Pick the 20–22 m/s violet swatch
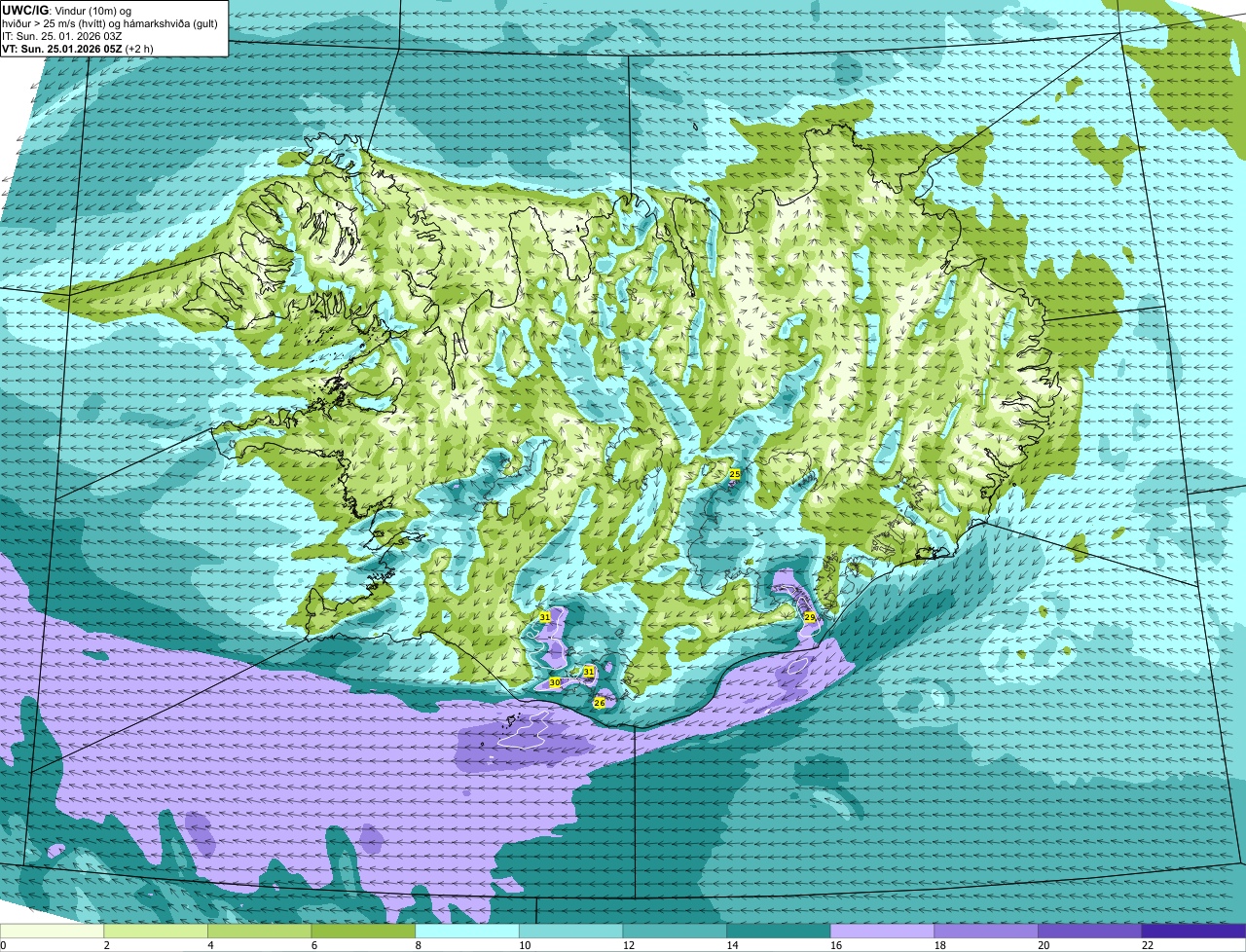This screenshot has width=1246, height=952. pyautogui.click(x=1090, y=932)
